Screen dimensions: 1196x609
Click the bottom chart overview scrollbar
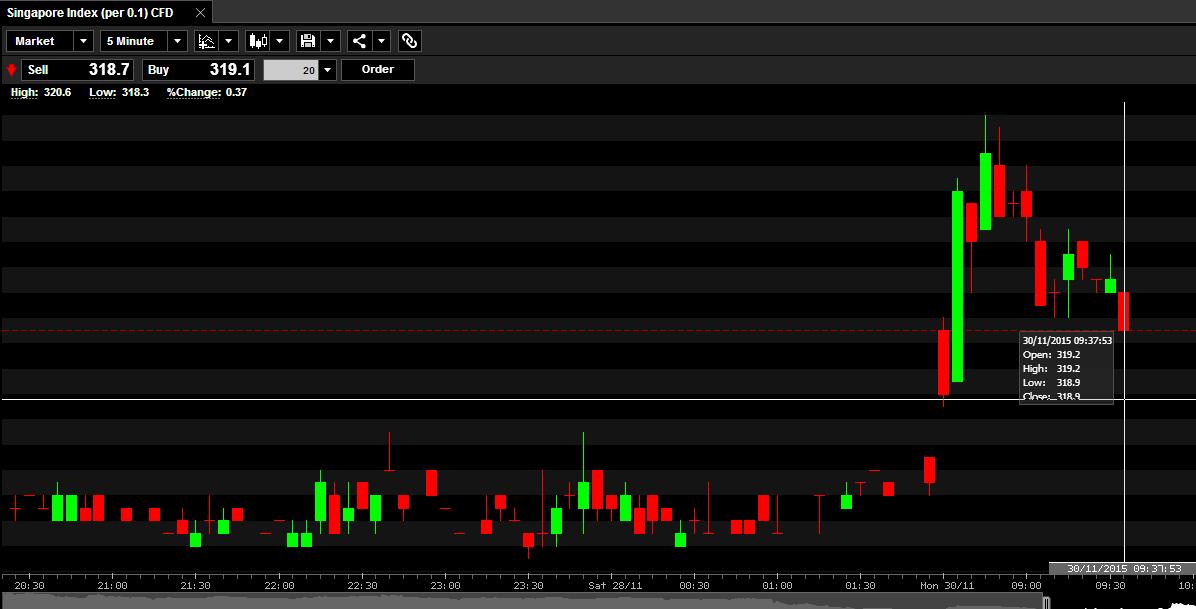coord(525,602)
